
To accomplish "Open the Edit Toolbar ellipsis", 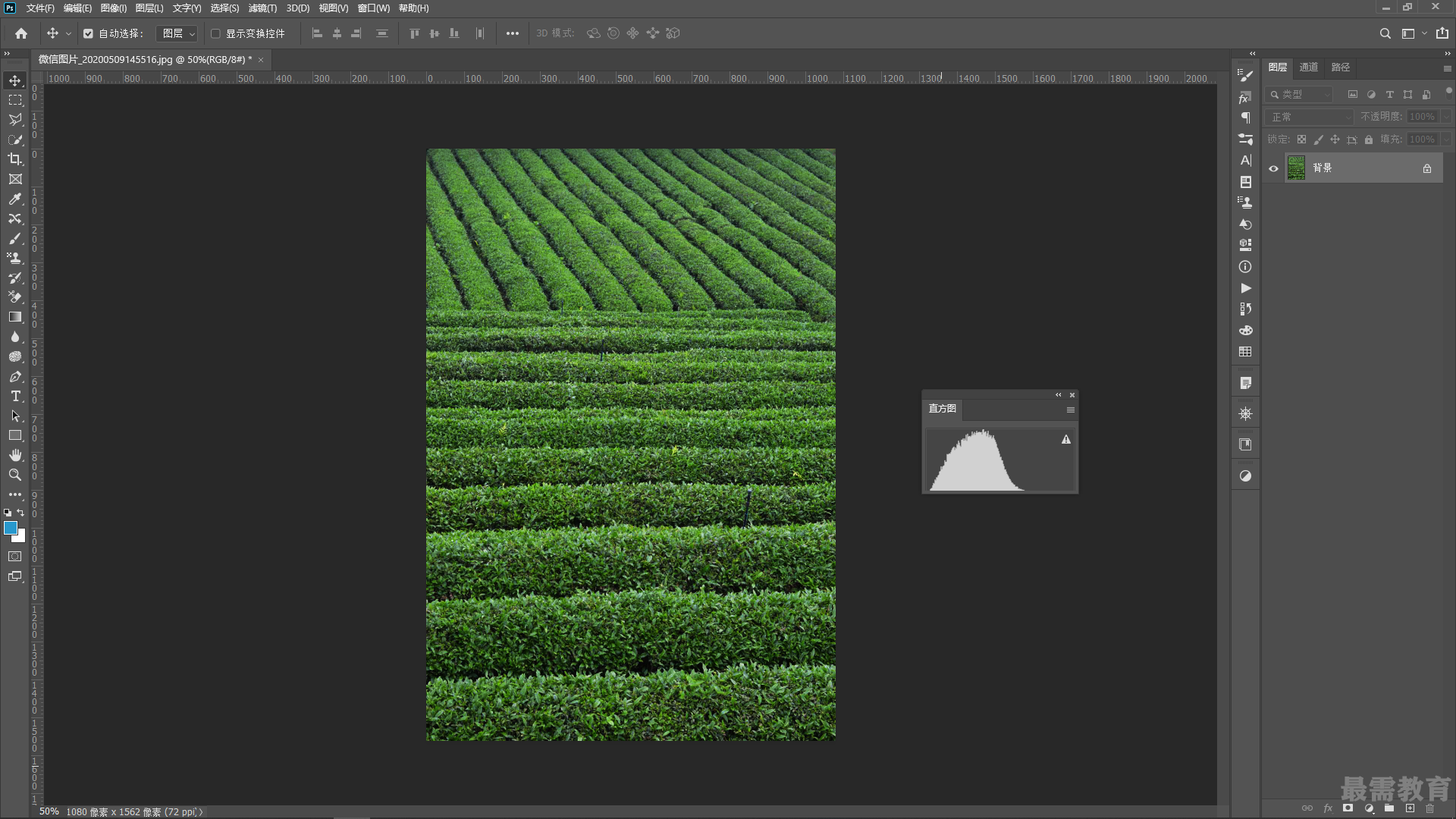I will [15, 494].
